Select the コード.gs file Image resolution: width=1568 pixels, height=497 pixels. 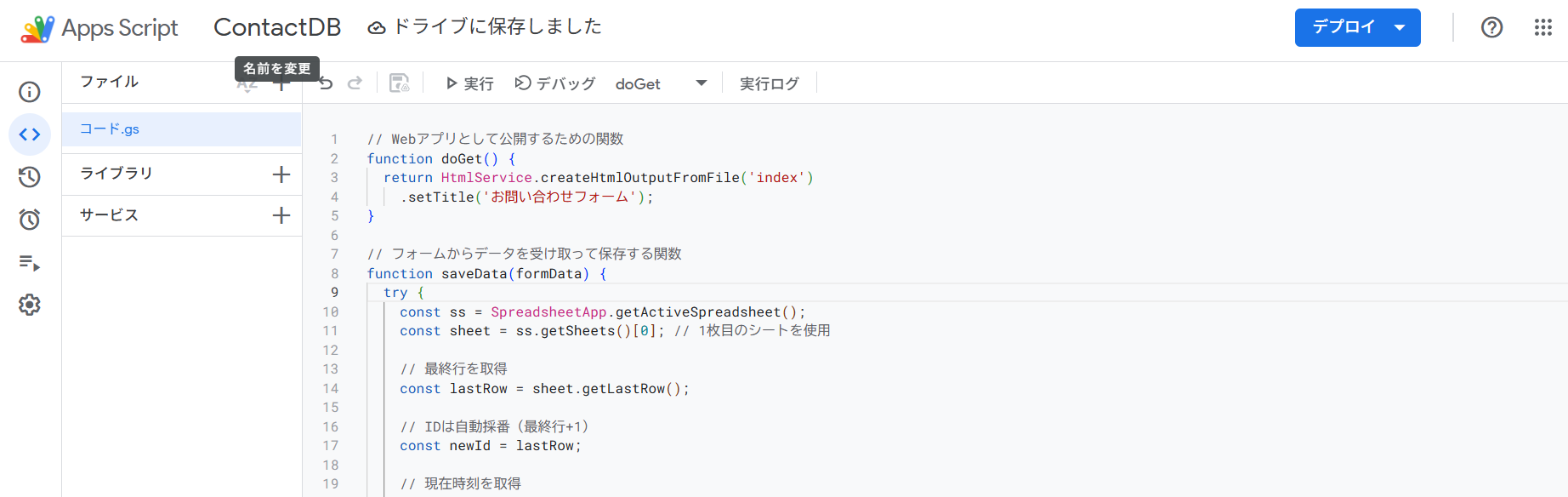click(182, 129)
